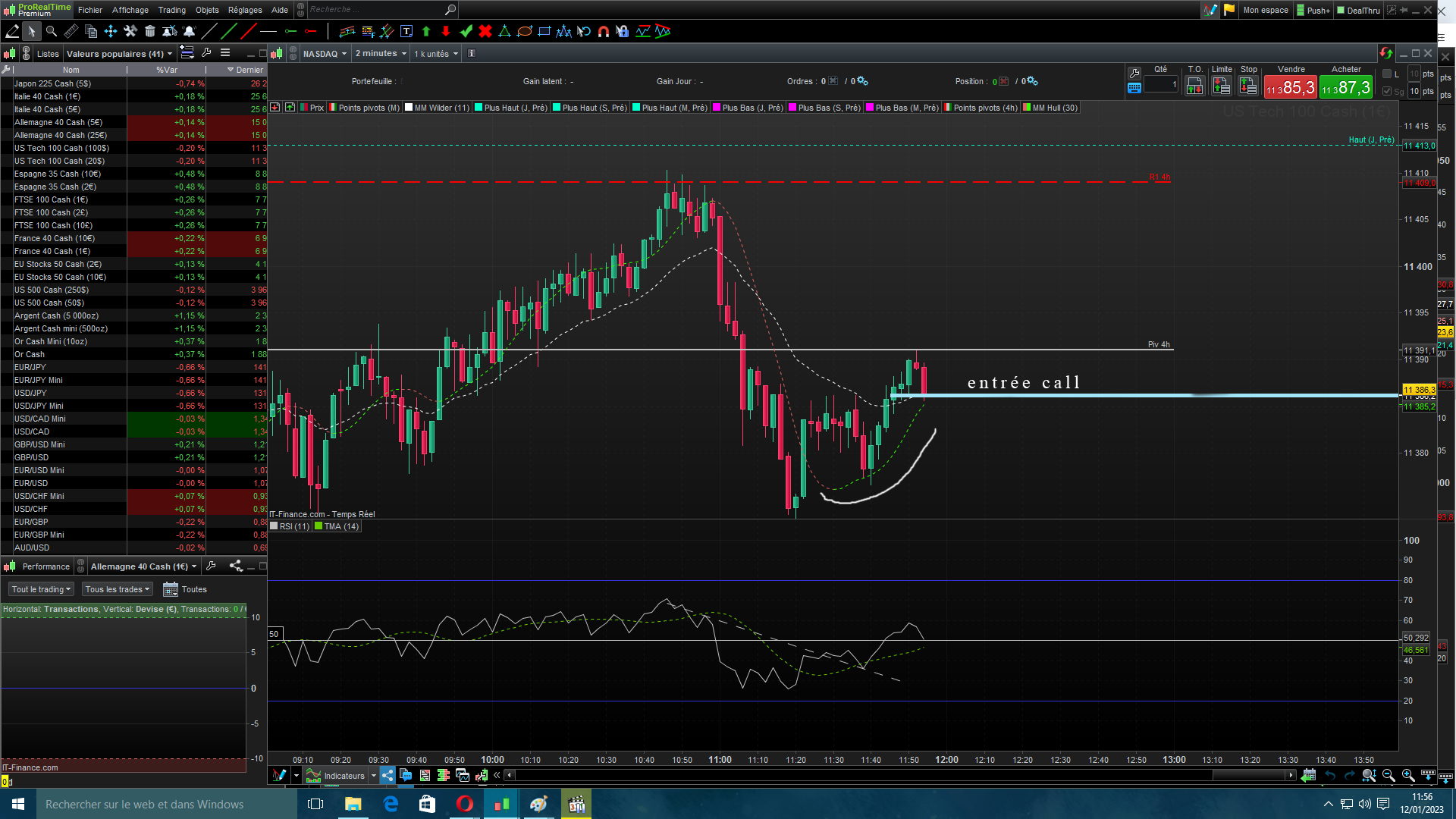Toggle the MM Hull (30) indicator label
The image size is (1456, 819).
[1053, 108]
